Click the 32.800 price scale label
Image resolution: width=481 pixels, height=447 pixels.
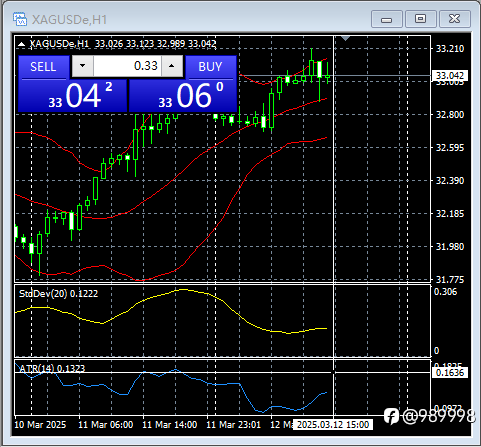pyautogui.click(x=450, y=115)
